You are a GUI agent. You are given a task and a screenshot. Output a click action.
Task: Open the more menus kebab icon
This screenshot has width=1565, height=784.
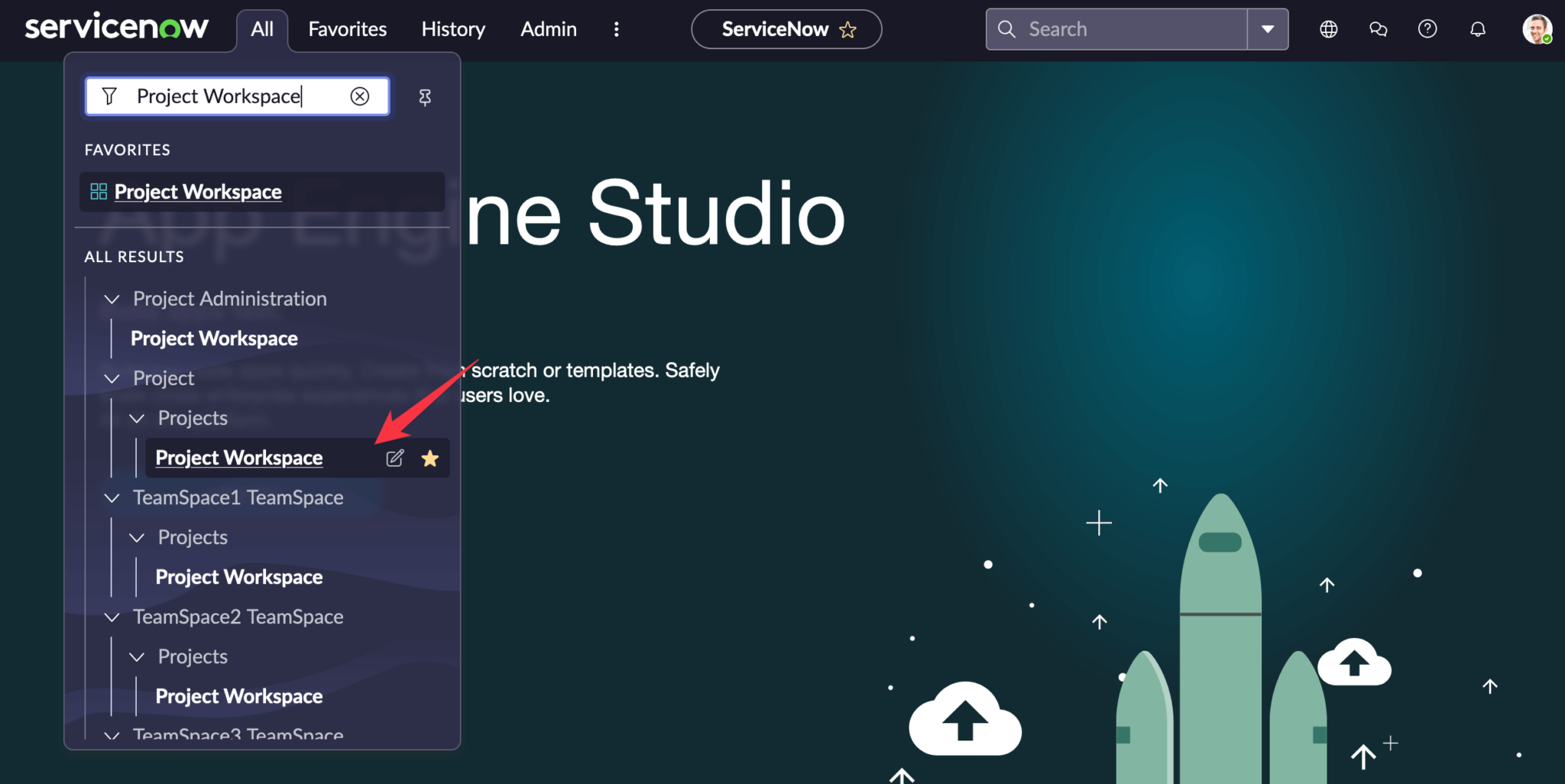(617, 29)
